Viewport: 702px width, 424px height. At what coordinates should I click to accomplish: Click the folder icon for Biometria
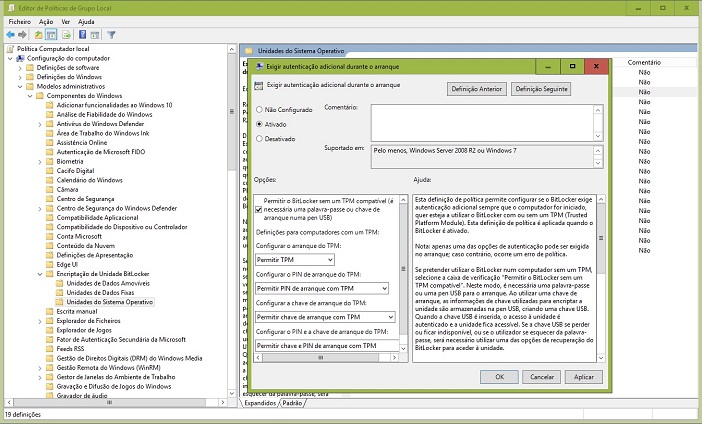coord(50,161)
